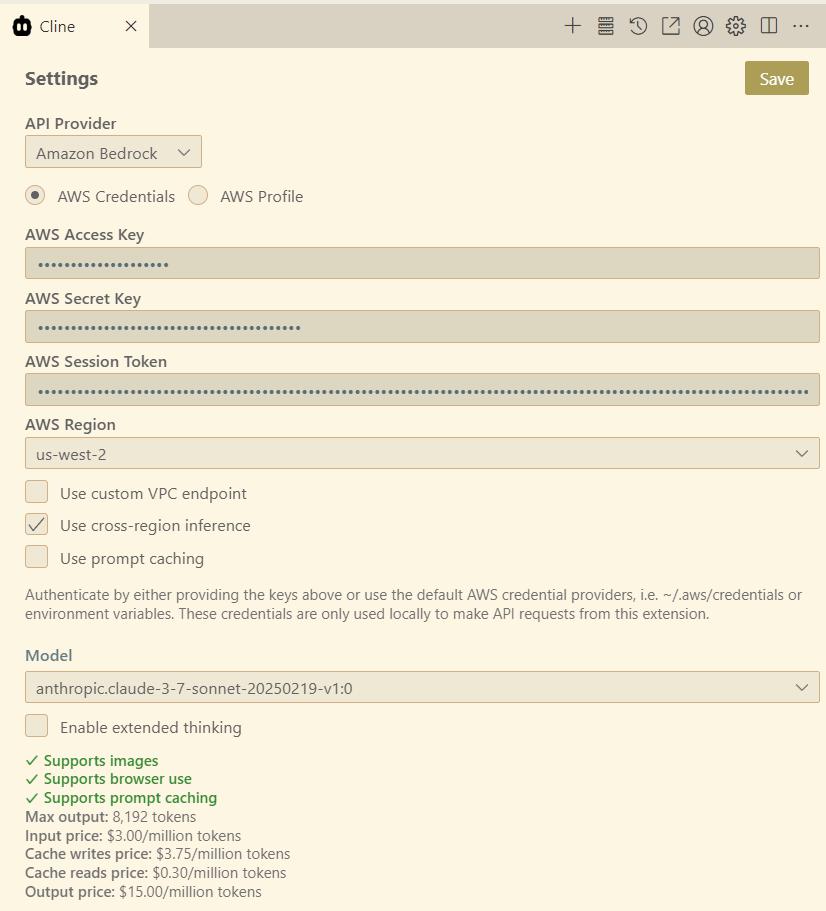The height and width of the screenshot is (911, 826).
Task: Open the task History icon
Action: (x=638, y=26)
